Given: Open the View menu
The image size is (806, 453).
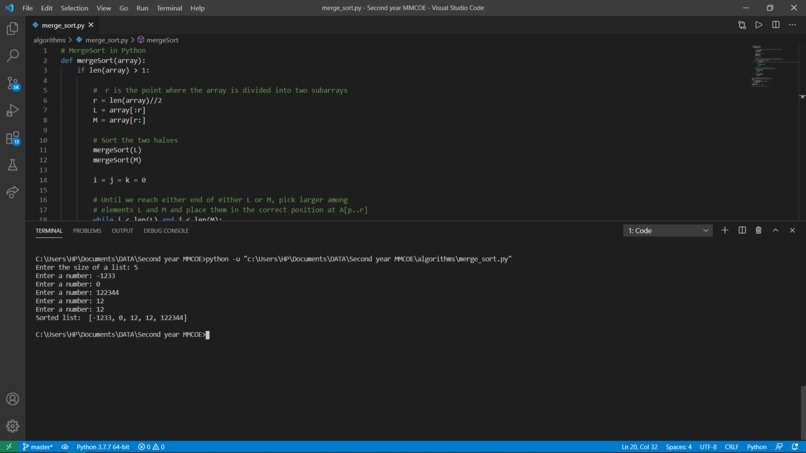Looking at the screenshot, I should point(104,8).
